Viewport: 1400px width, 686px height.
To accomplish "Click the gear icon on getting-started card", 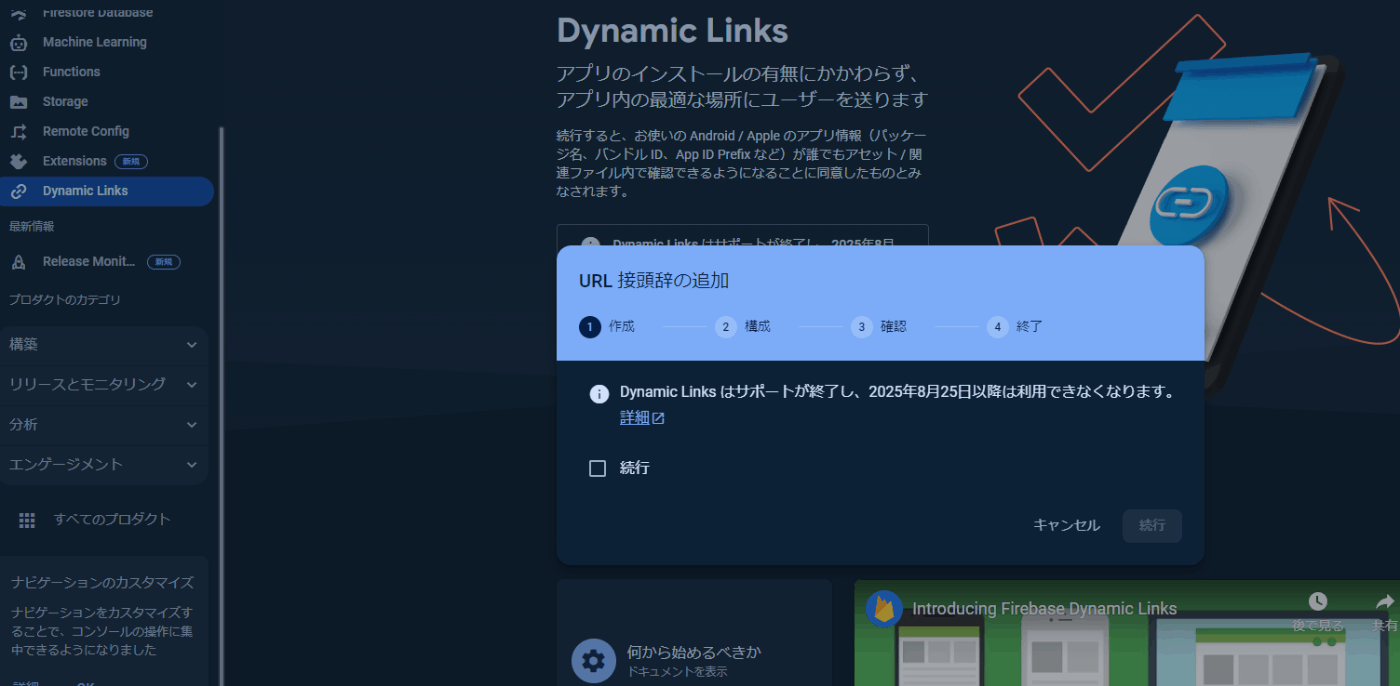I will (x=593, y=661).
